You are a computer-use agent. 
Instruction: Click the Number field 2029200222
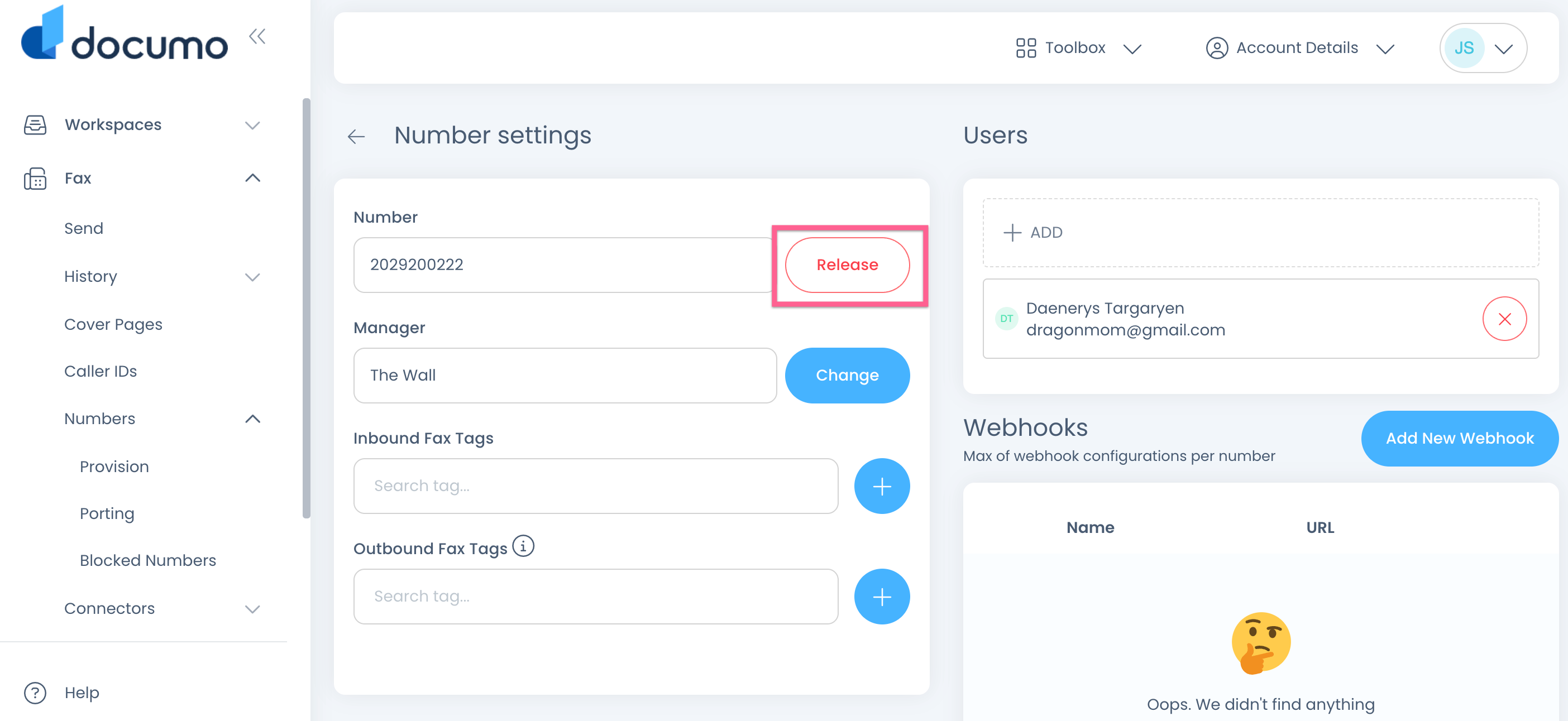click(564, 265)
